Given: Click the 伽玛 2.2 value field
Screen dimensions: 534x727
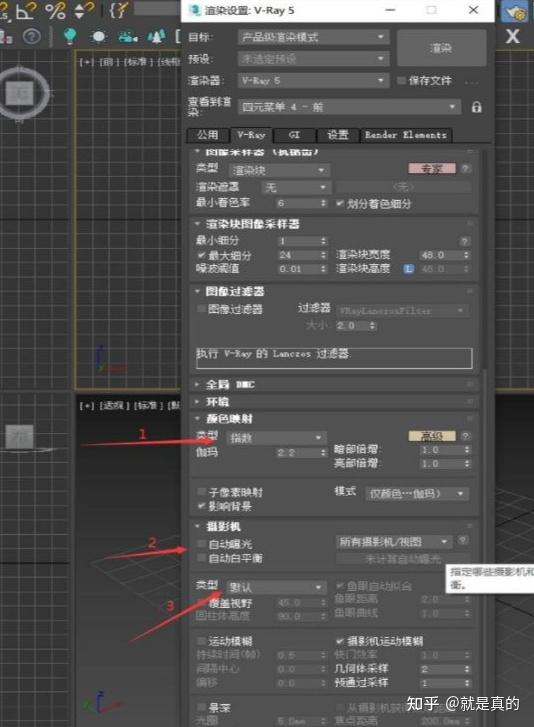Looking at the screenshot, I should [298, 453].
